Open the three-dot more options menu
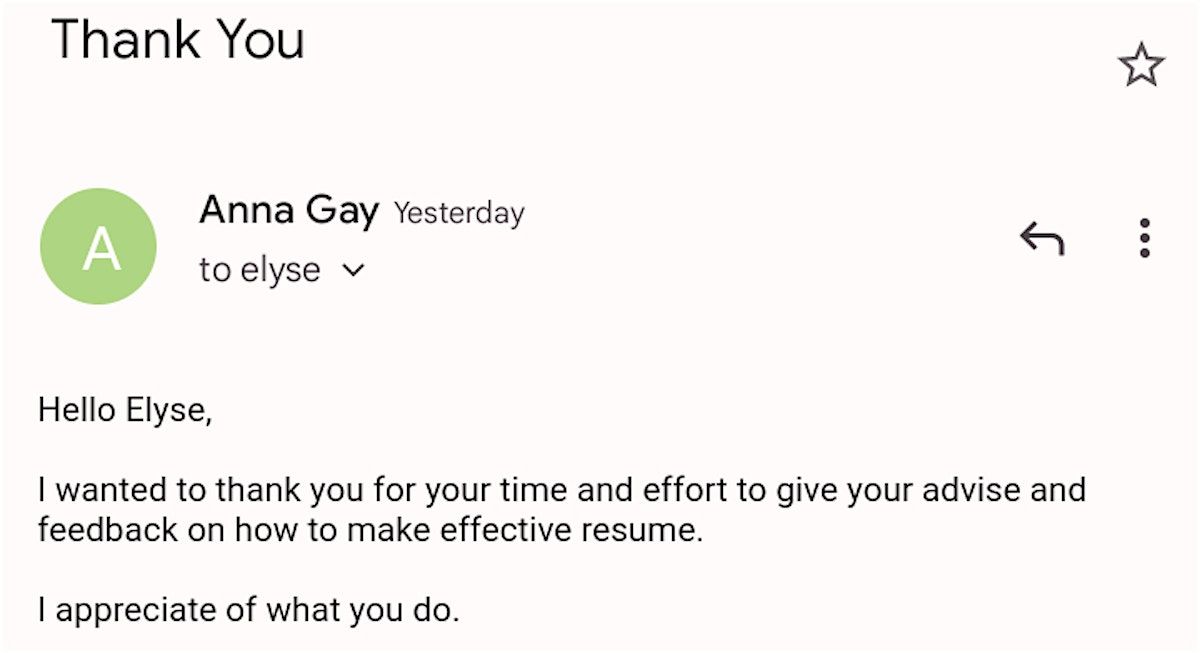Viewport: 1200px width, 653px height. point(1145,238)
